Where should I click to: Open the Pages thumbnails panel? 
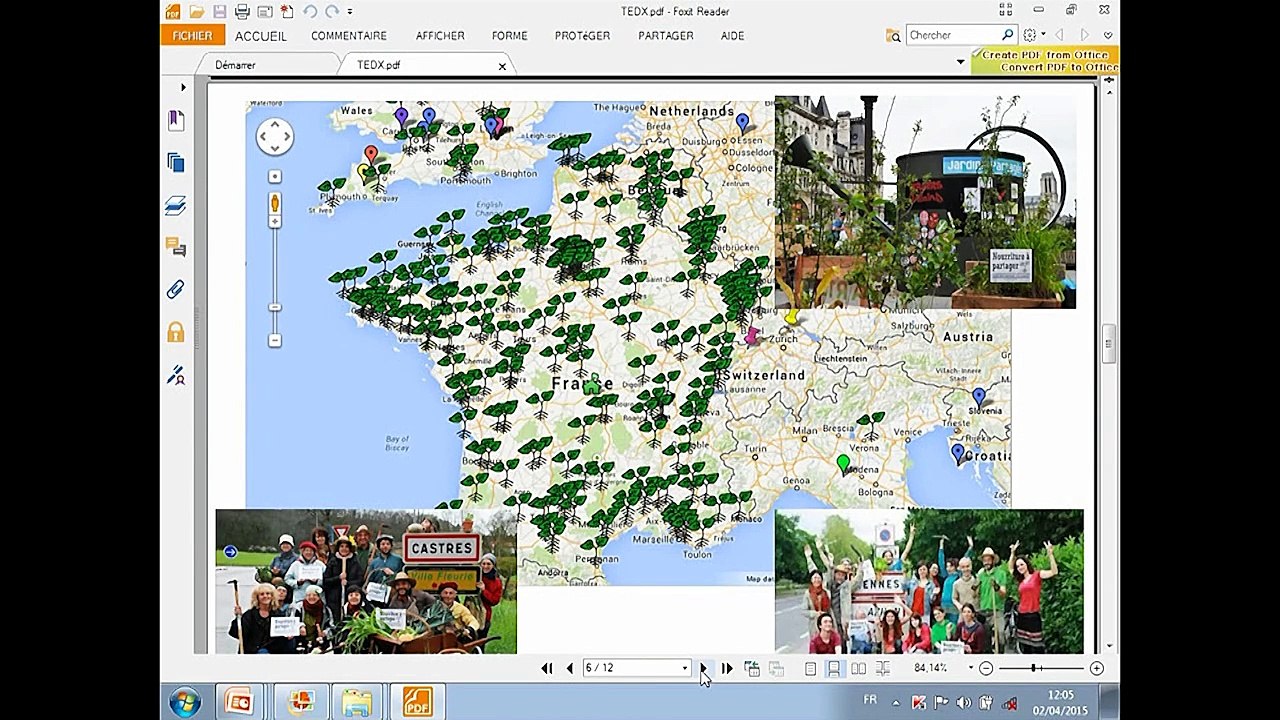click(176, 163)
